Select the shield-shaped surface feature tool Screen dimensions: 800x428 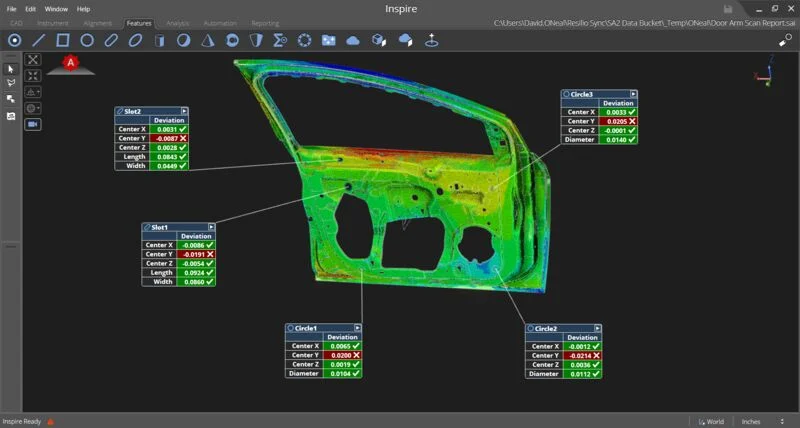coord(256,40)
